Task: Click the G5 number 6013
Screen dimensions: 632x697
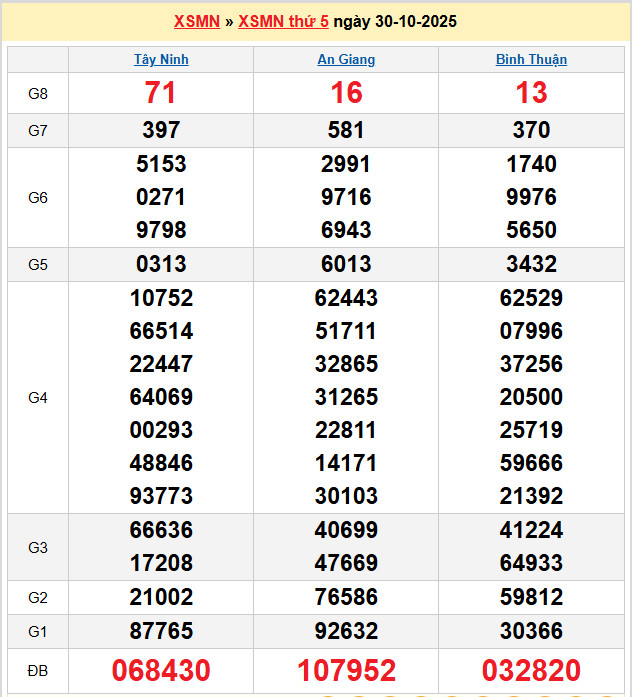Action: pyautogui.click(x=346, y=264)
